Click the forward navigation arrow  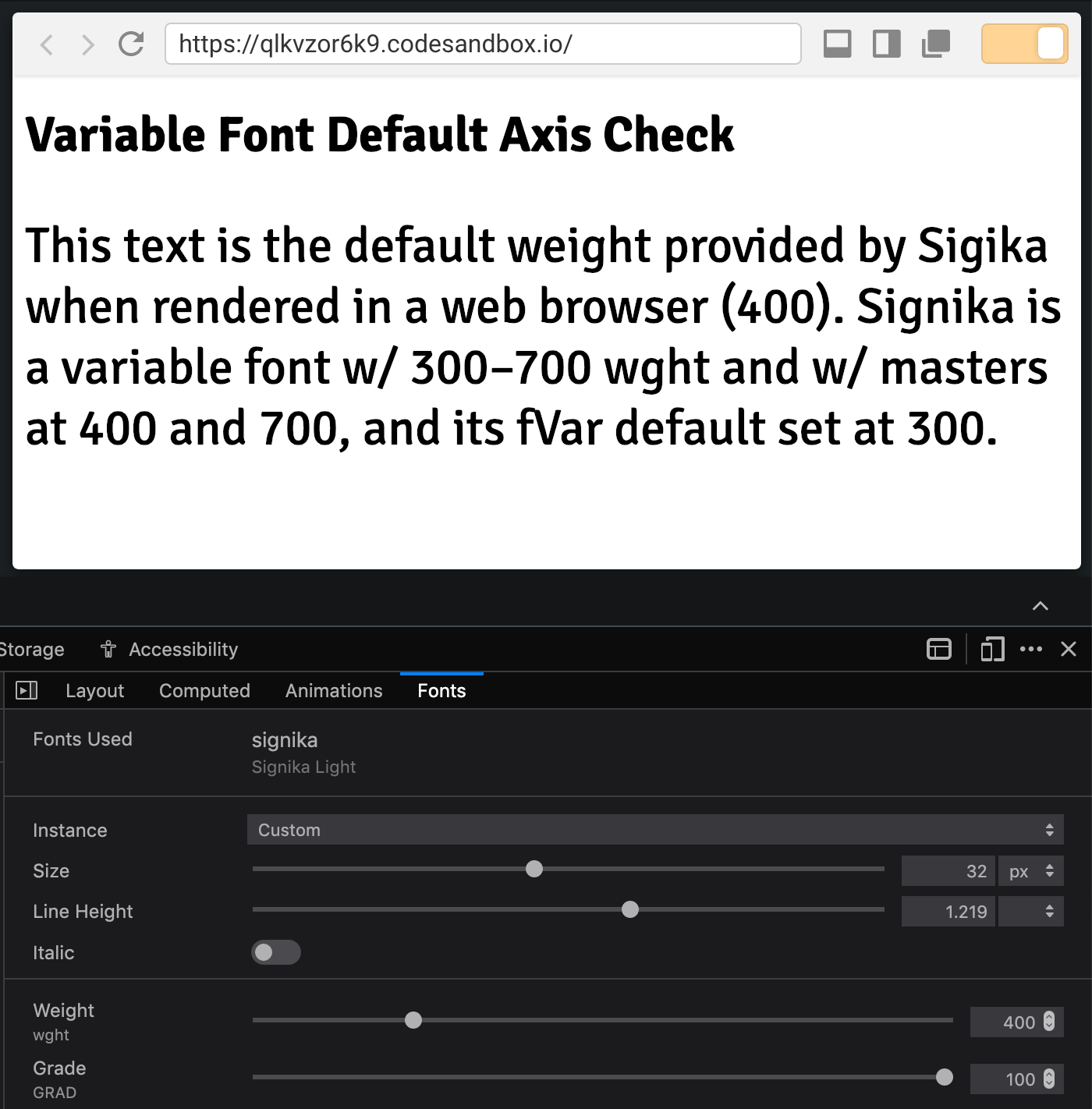87,44
